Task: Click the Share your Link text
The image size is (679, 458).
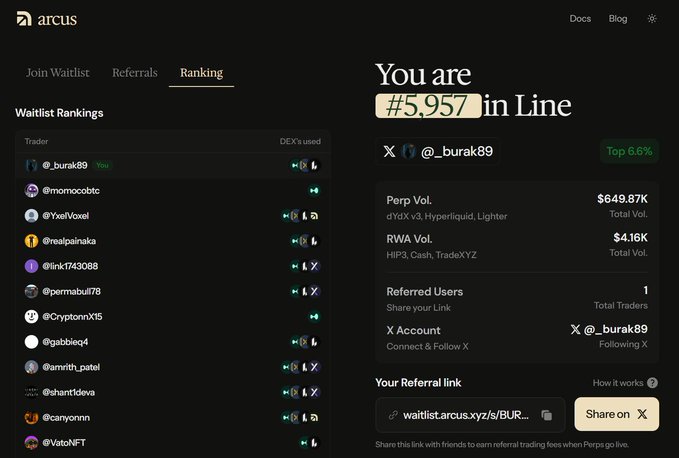Action: click(418, 307)
